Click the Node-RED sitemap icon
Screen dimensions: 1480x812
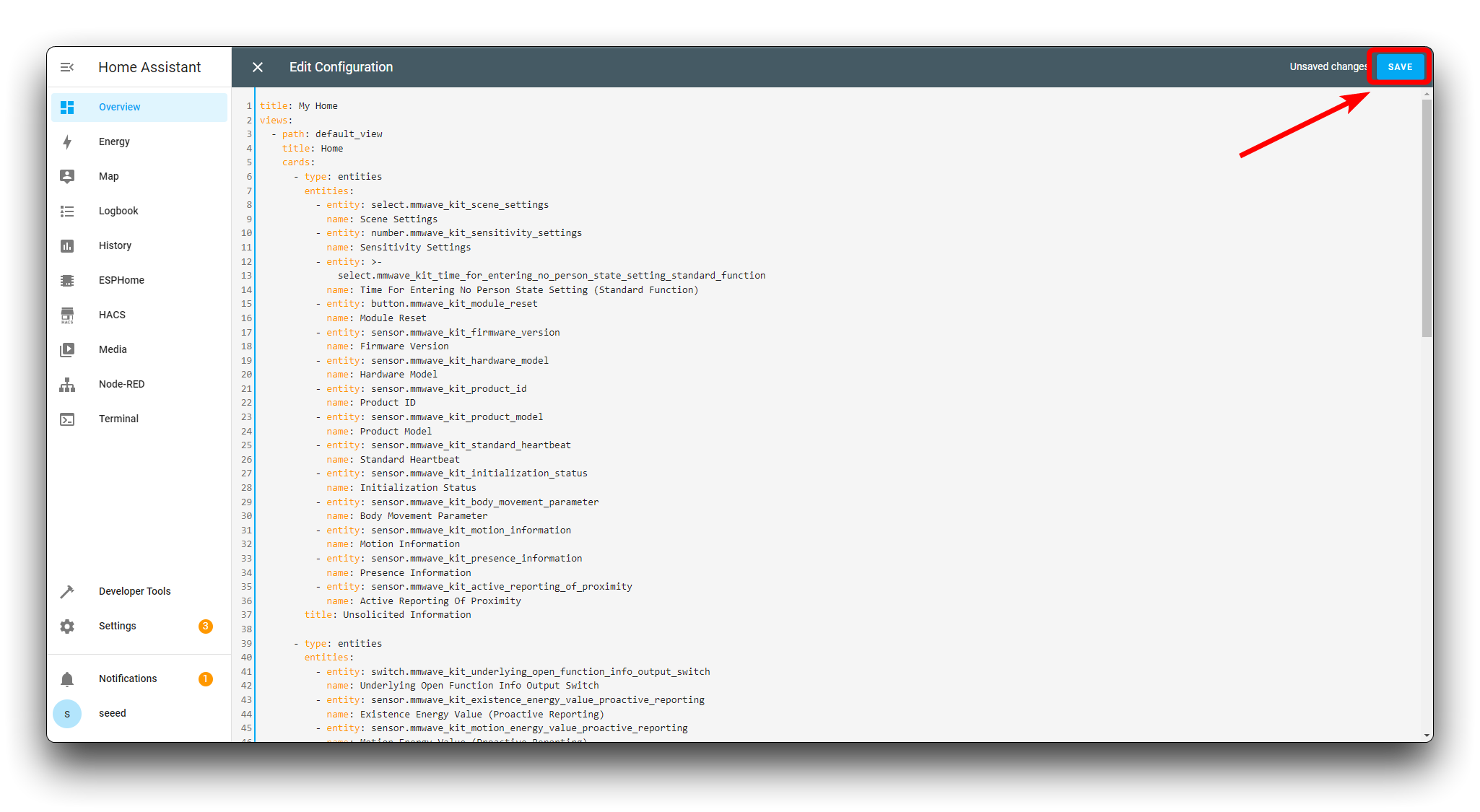(x=67, y=384)
